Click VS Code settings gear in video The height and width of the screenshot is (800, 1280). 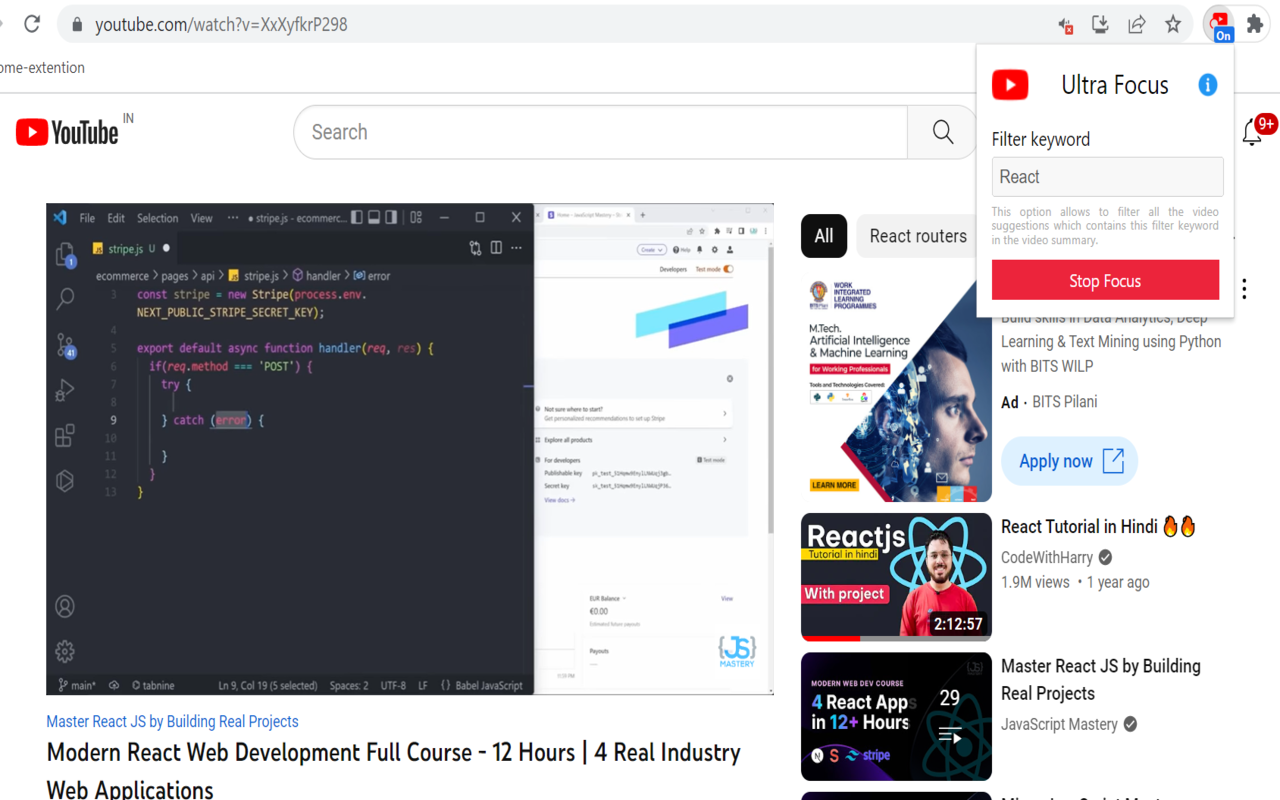pyautogui.click(x=65, y=651)
